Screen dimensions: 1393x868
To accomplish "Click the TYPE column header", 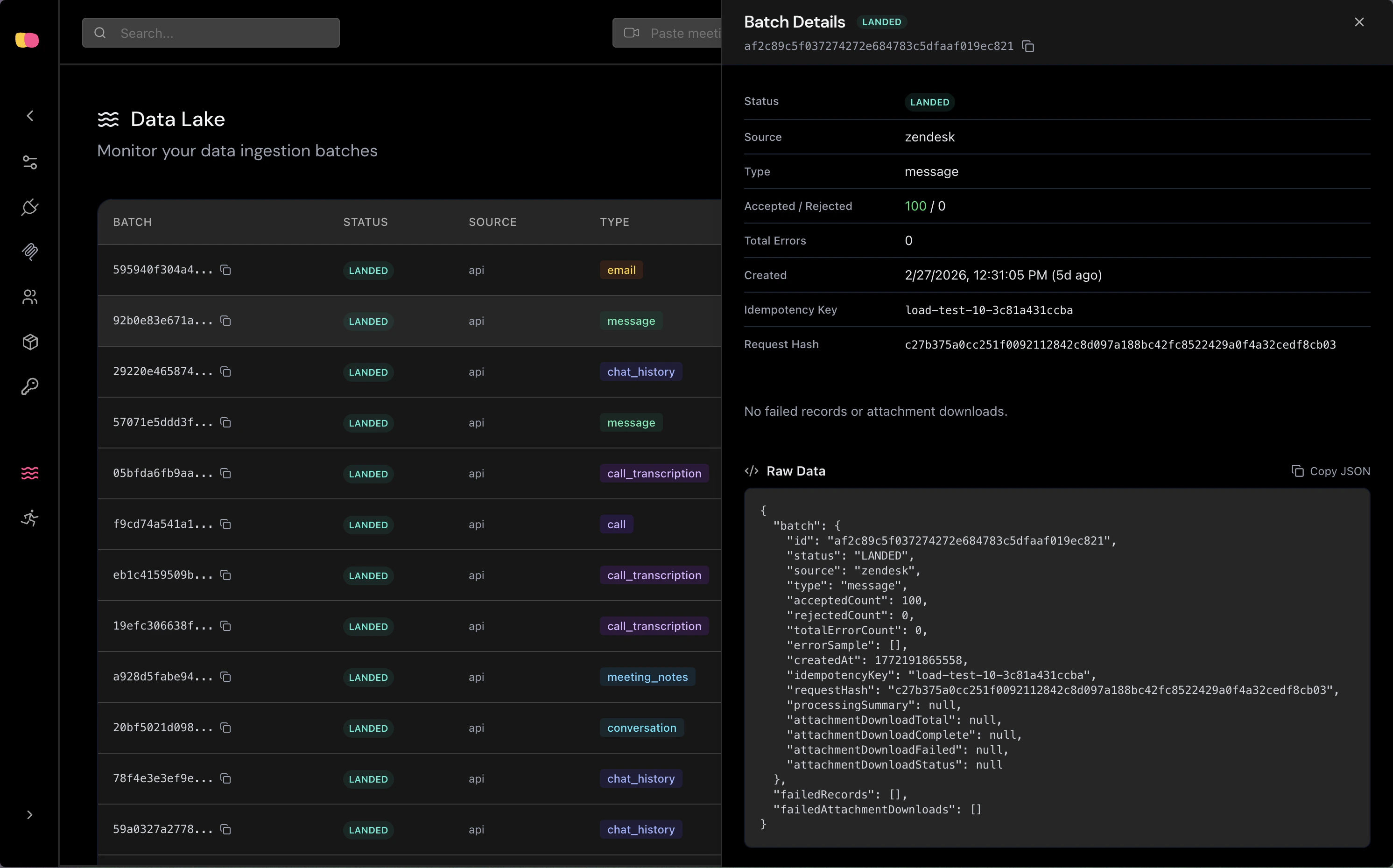I will click(x=614, y=222).
